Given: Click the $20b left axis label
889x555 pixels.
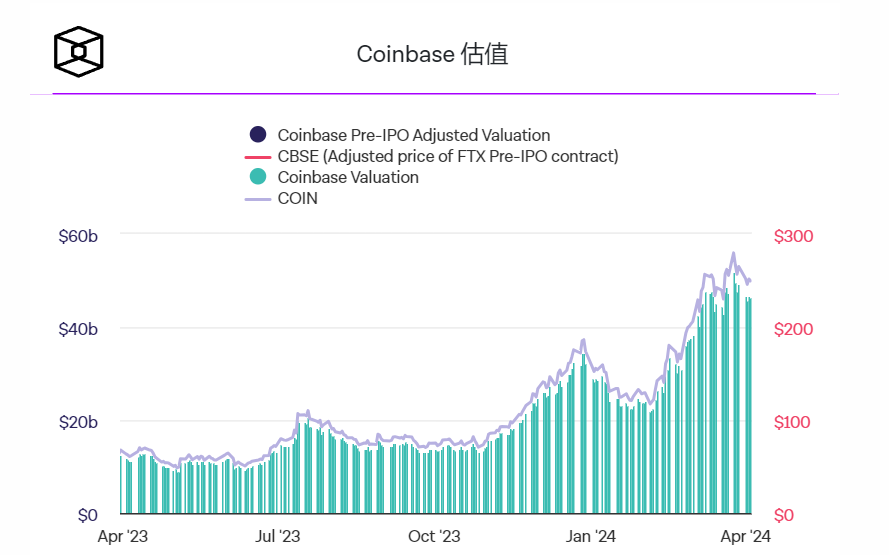Looking at the screenshot, I should point(78,422).
